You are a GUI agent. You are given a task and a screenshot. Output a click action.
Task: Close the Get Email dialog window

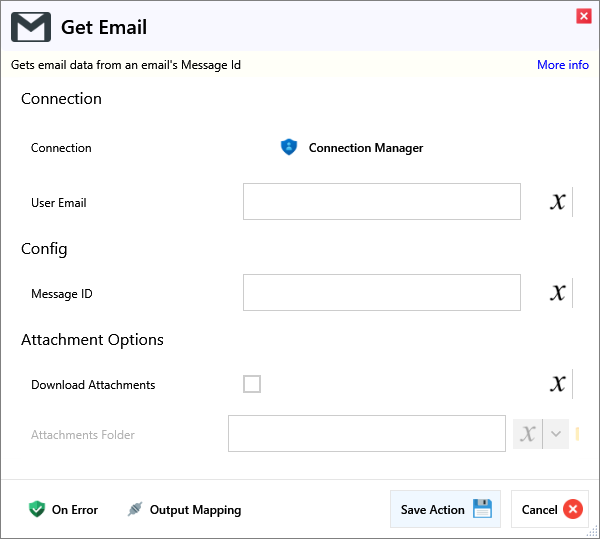[x=583, y=16]
